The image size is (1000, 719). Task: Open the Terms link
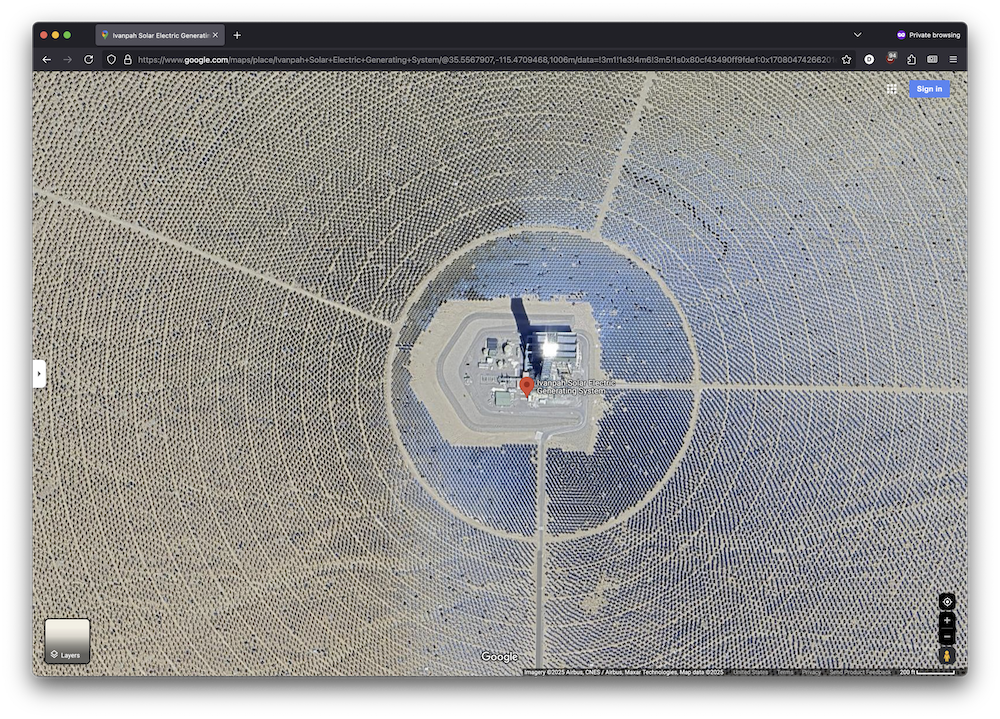(x=785, y=672)
